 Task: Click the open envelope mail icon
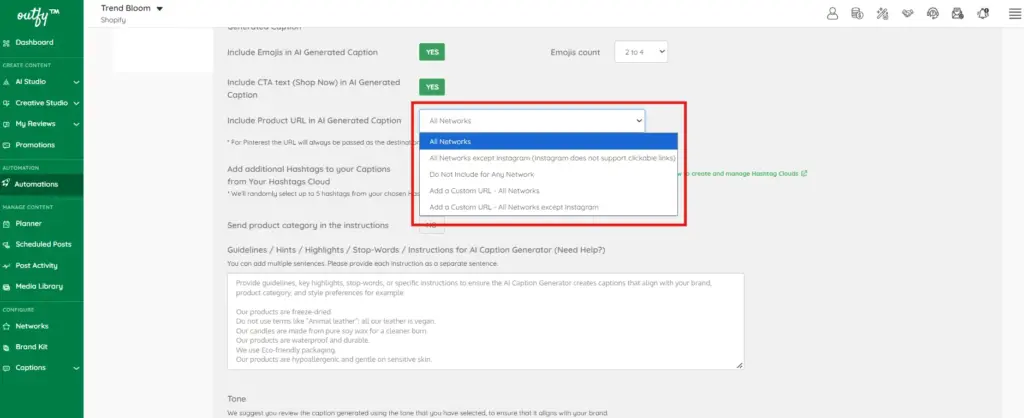[957, 13]
